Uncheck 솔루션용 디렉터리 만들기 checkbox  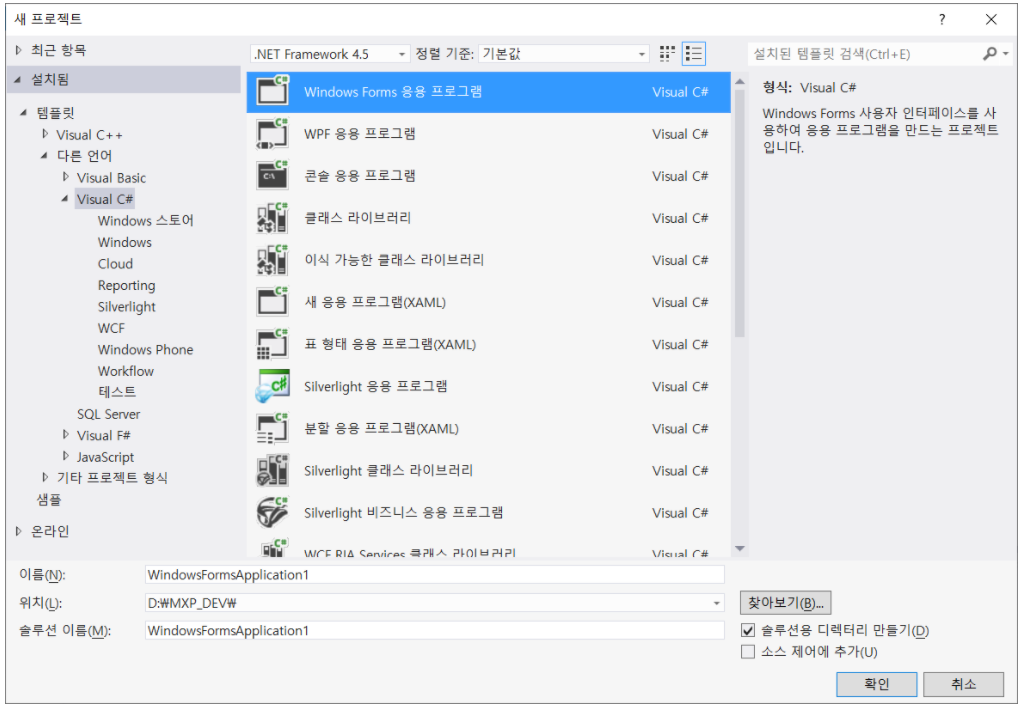747,630
